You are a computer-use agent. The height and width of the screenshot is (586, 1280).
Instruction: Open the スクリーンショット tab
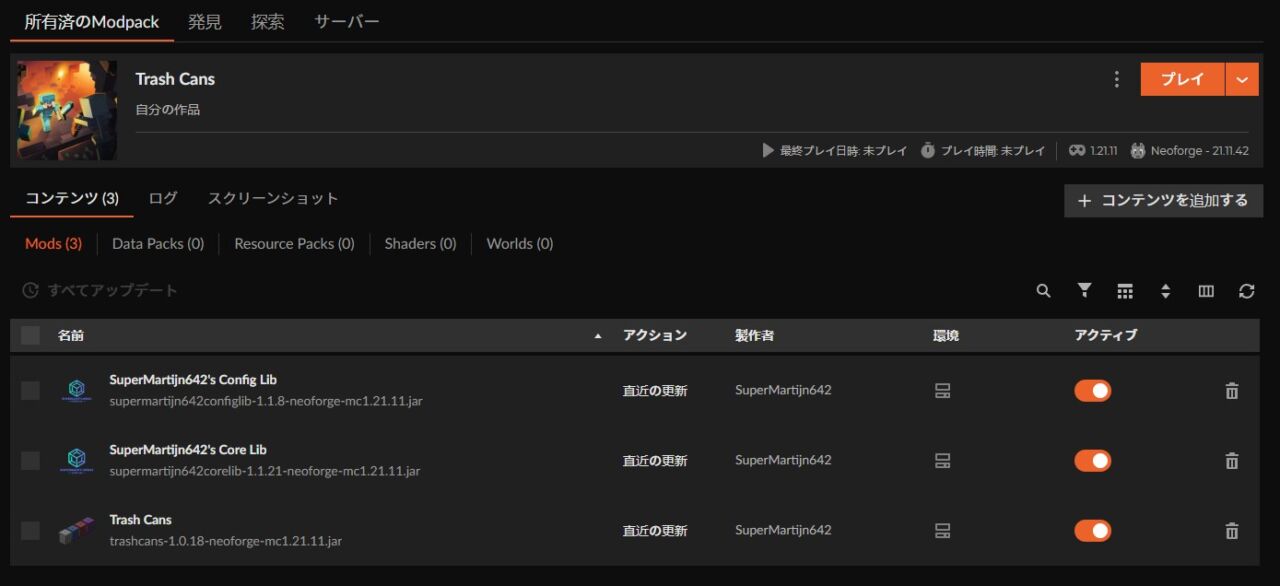click(273, 198)
